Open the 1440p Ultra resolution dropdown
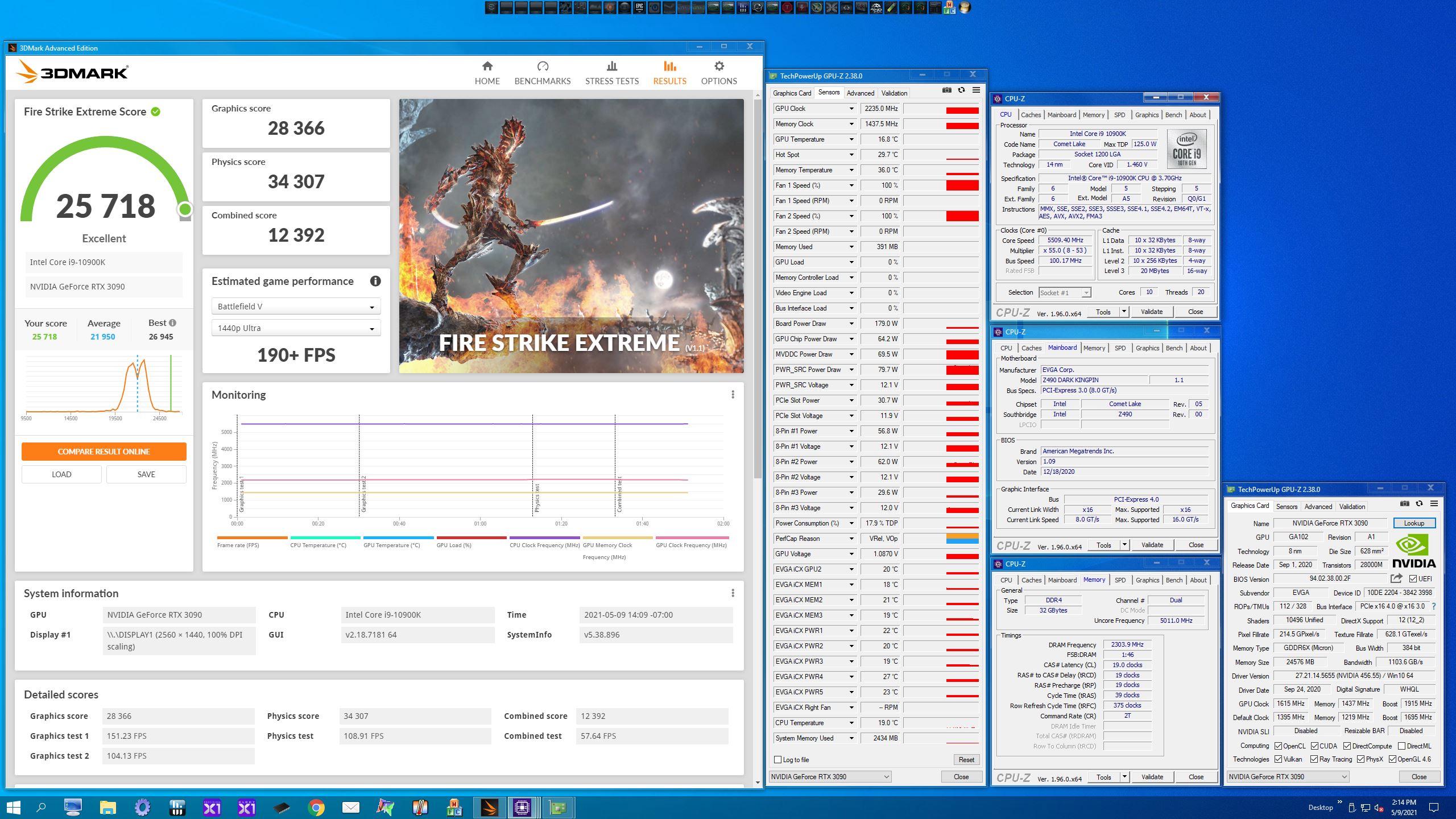This screenshot has height=819, width=1456. 296,328
